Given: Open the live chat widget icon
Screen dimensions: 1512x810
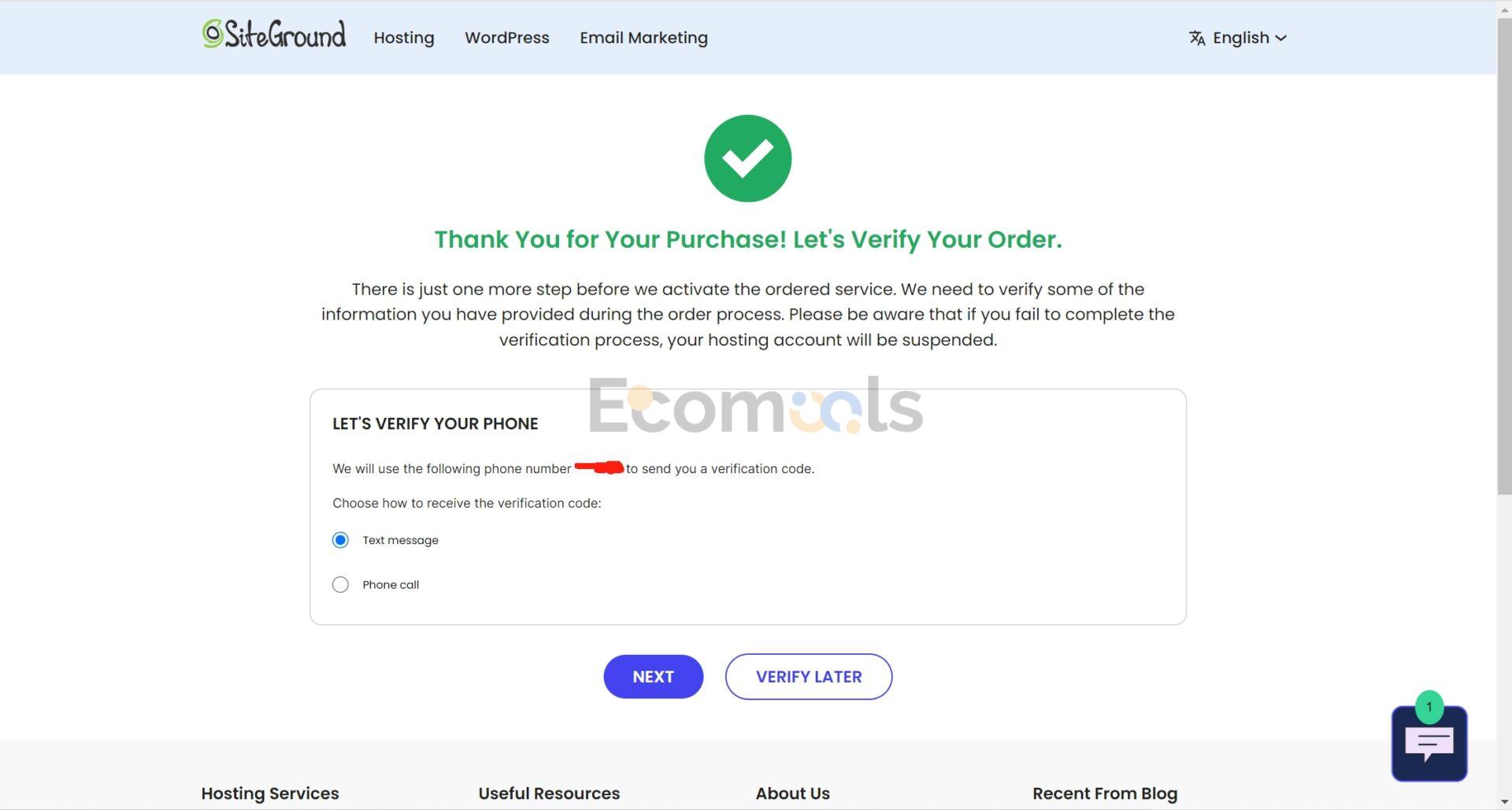Looking at the screenshot, I should 1429,744.
